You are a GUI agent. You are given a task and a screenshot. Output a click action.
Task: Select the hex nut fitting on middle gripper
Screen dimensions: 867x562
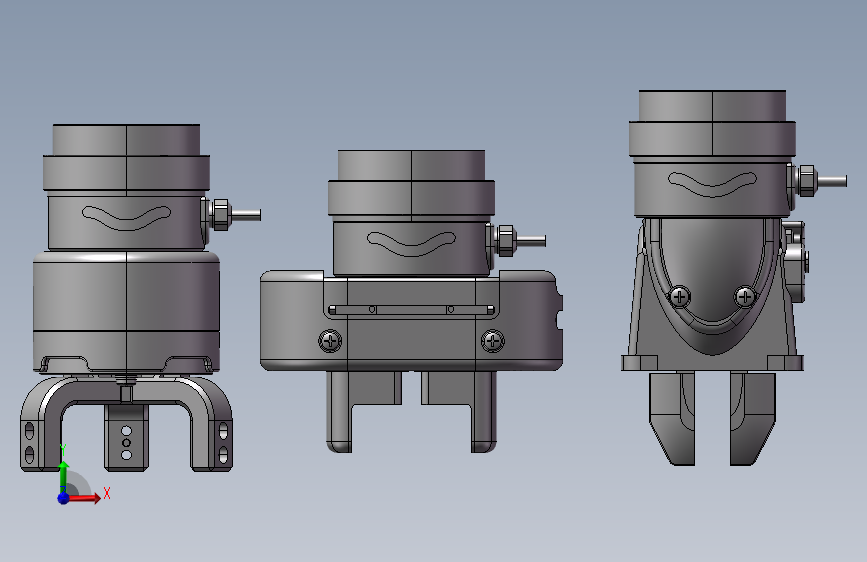[506, 241]
